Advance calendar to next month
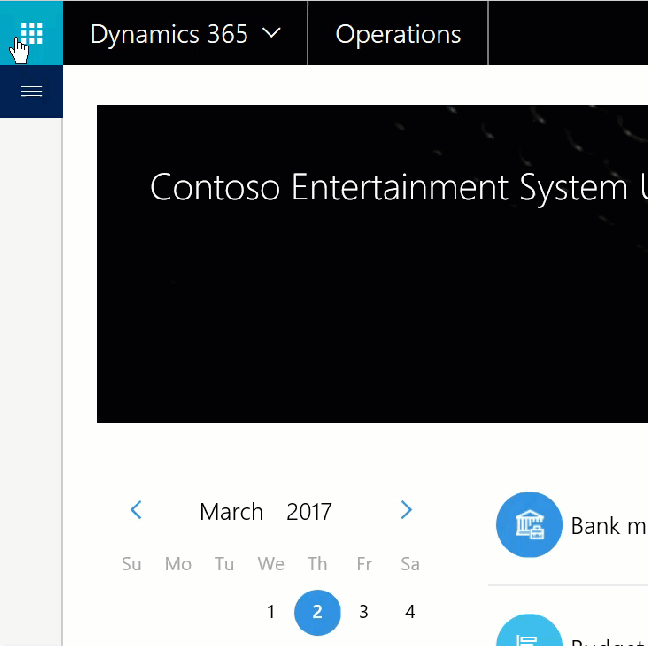The image size is (648, 646). 406,511
